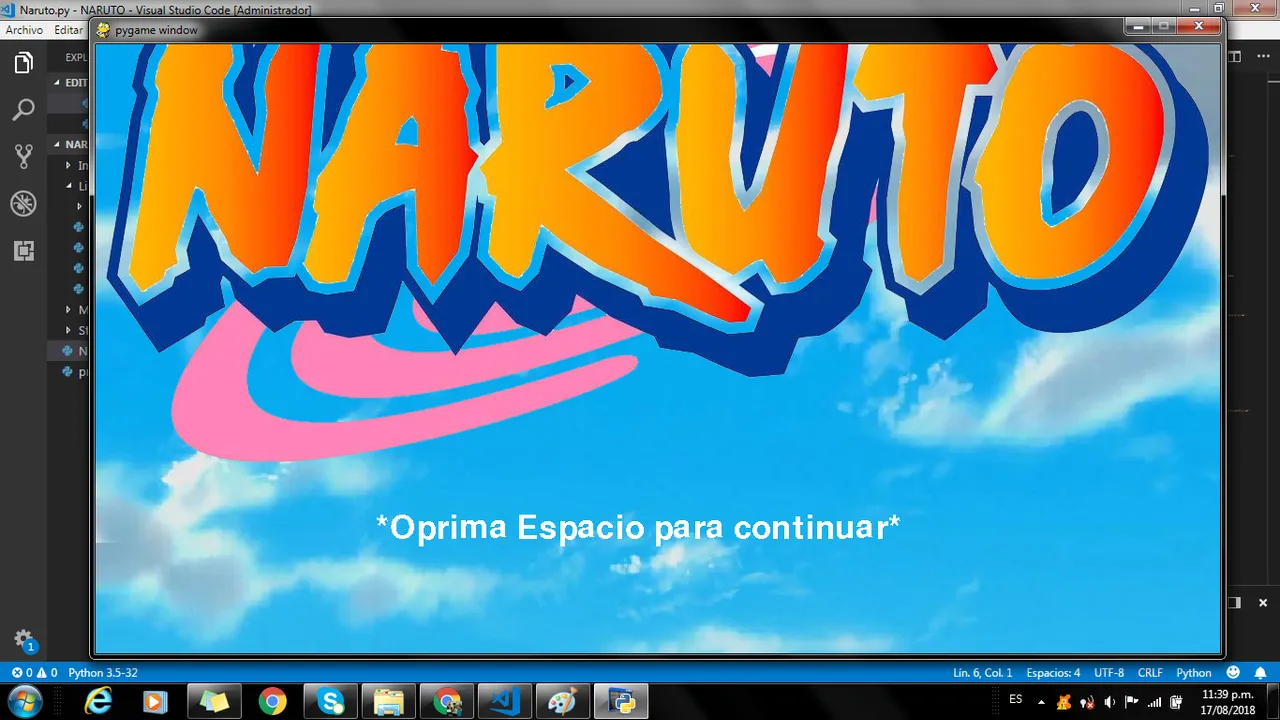This screenshot has width=1280, height=720.
Task: Open Paint from the taskbar
Action: point(563,702)
